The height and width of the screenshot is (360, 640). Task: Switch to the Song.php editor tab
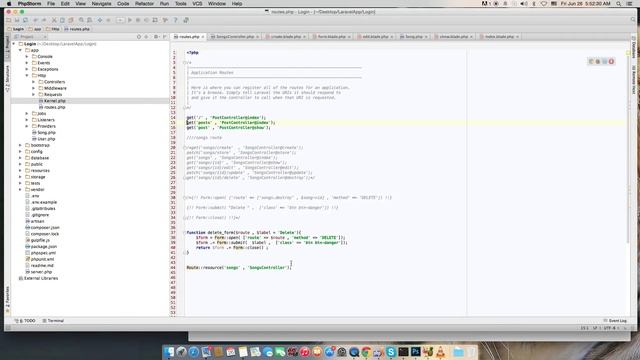[x=413, y=37]
